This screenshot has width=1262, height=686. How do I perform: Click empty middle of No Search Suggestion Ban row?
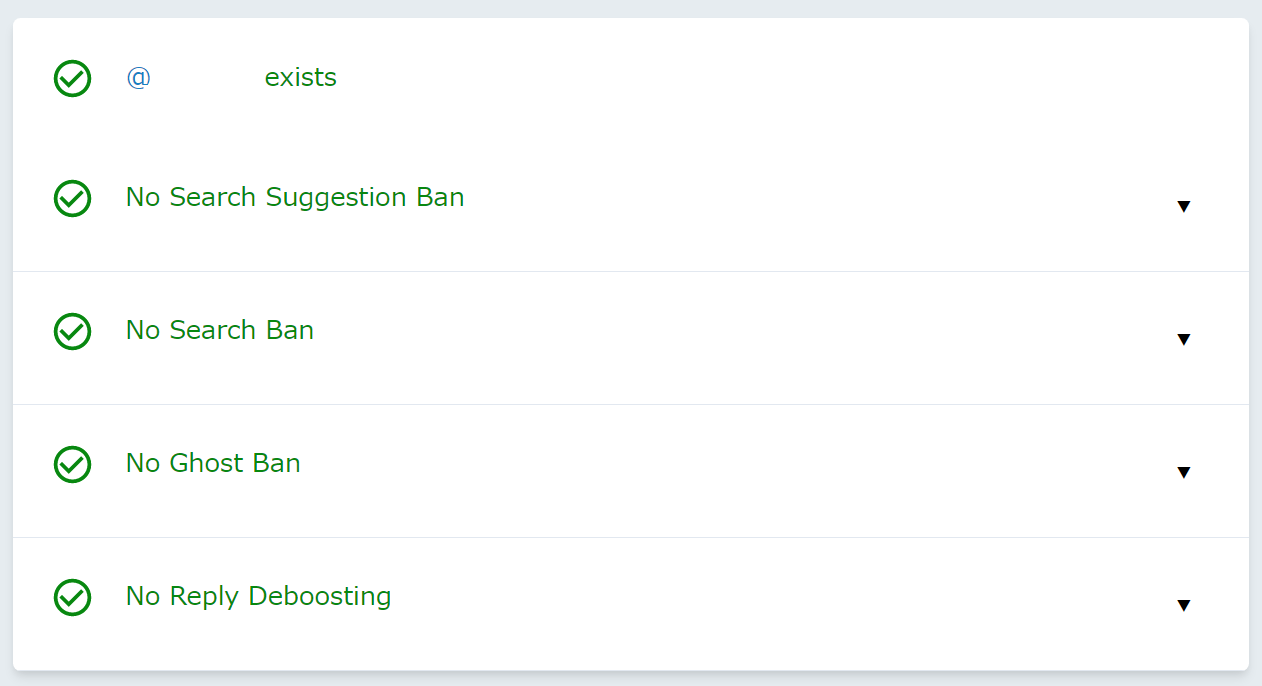pyautogui.click(x=800, y=205)
